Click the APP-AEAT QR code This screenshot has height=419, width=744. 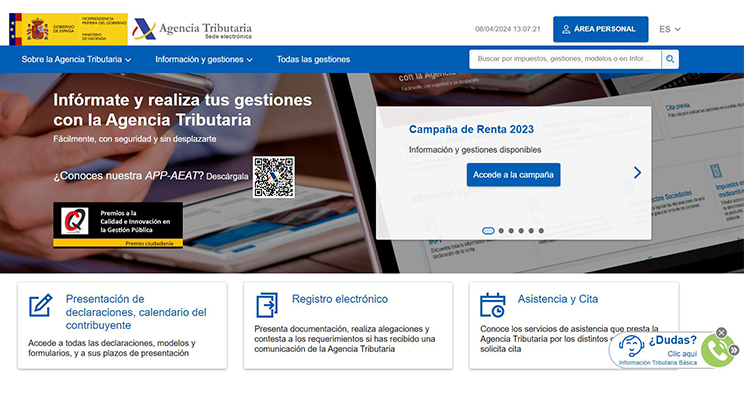pyautogui.click(x=274, y=177)
